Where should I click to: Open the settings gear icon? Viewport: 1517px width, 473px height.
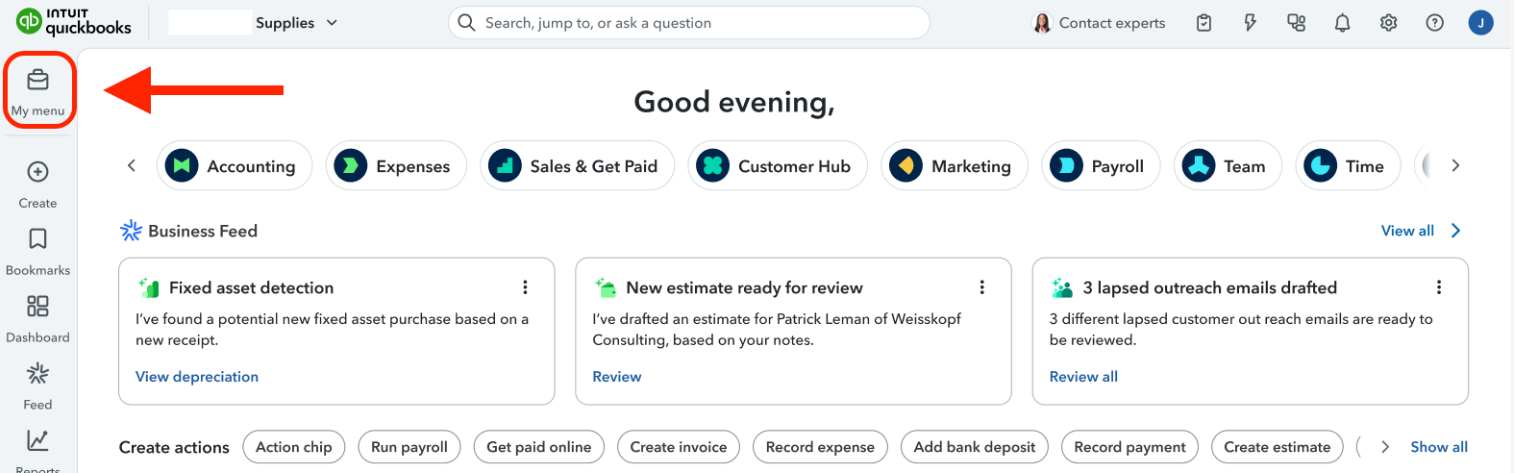tap(1388, 23)
